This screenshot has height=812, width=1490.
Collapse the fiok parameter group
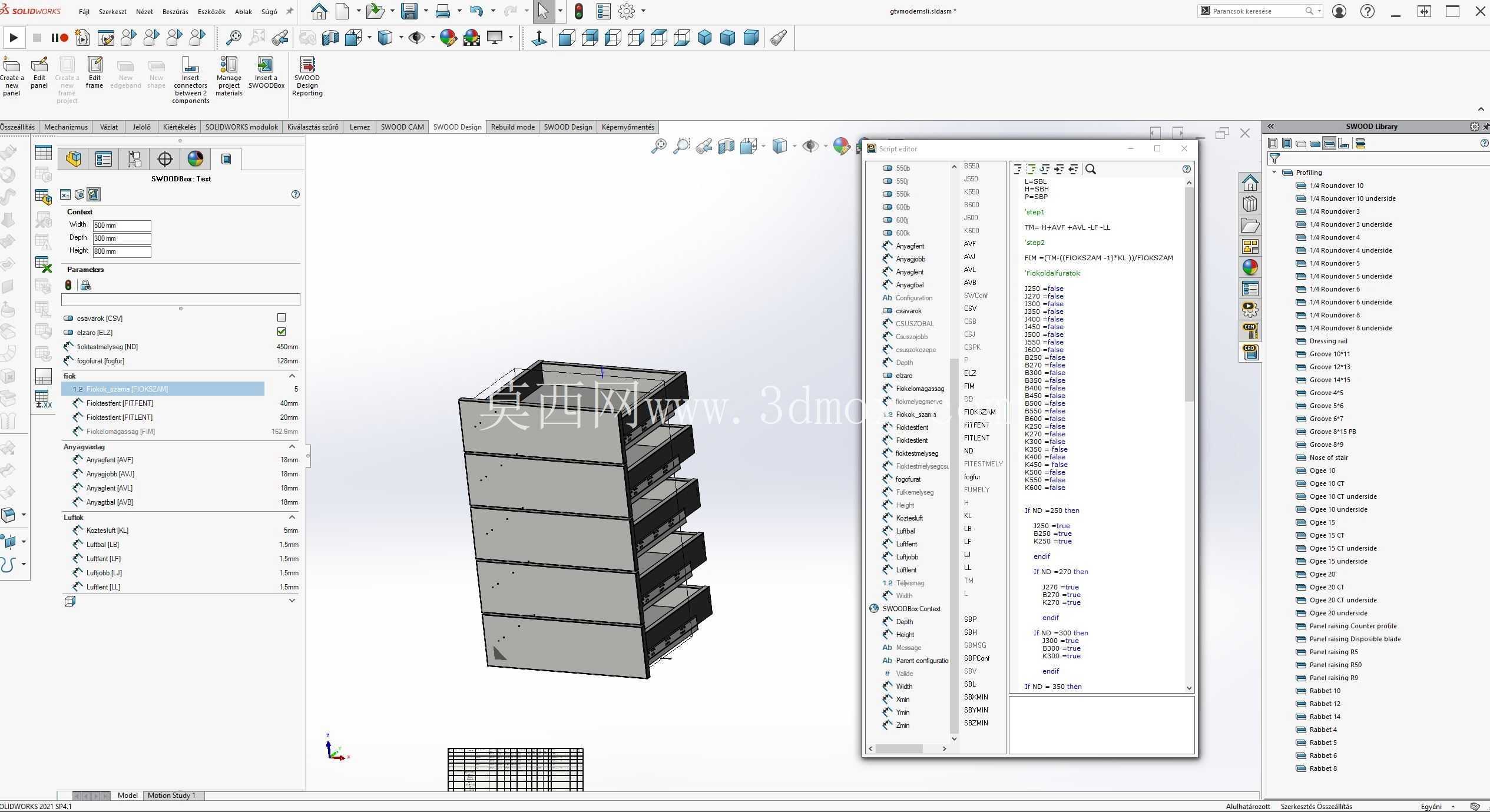point(292,376)
